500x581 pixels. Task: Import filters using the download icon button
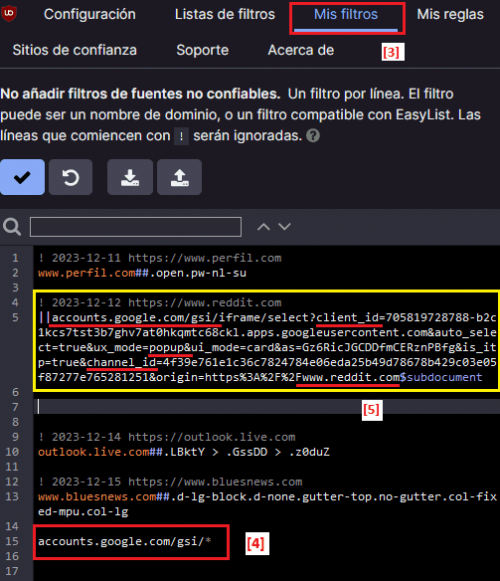tap(130, 177)
